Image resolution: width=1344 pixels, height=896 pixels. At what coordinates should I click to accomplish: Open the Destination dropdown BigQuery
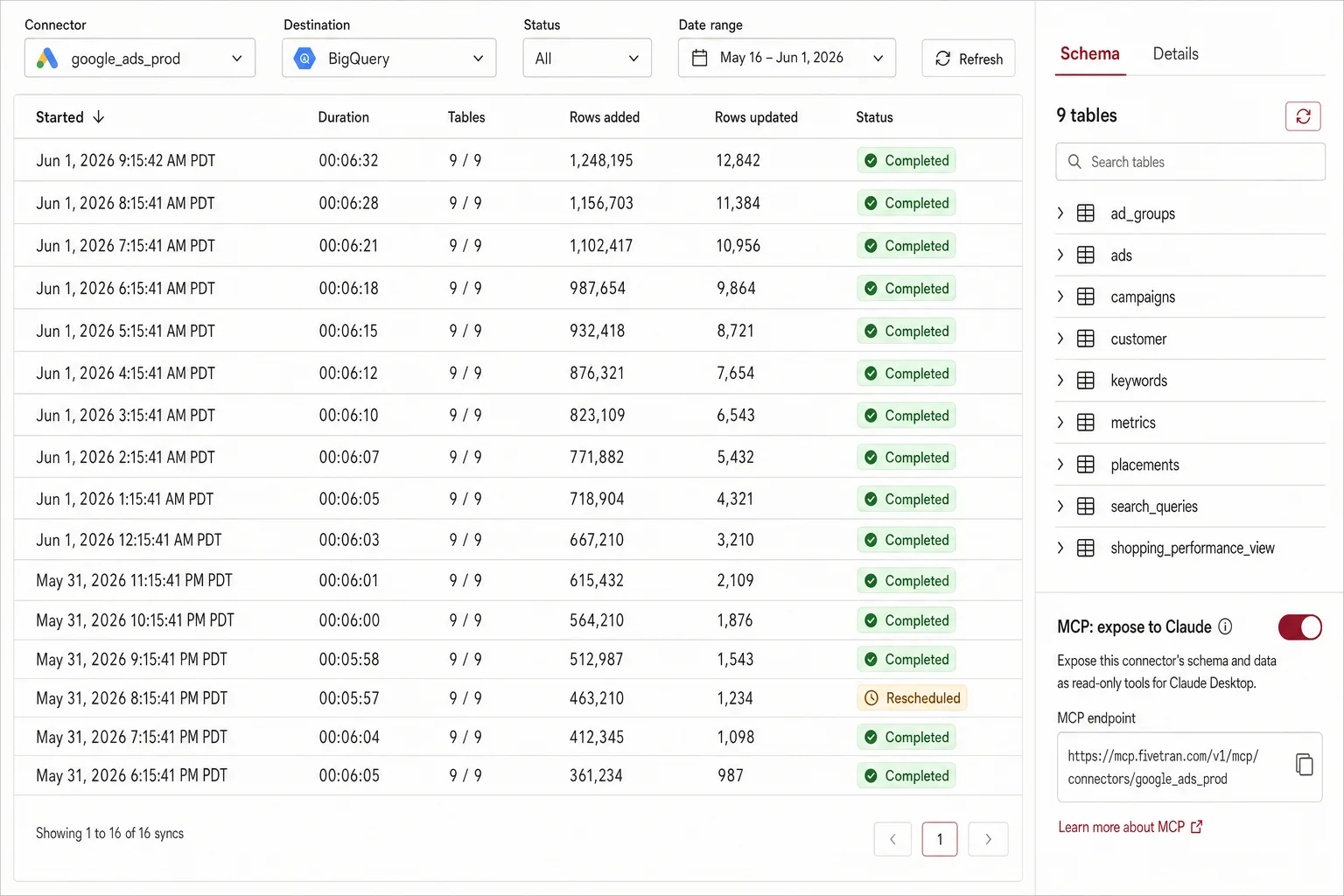pyautogui.click(x=389, y=58)
